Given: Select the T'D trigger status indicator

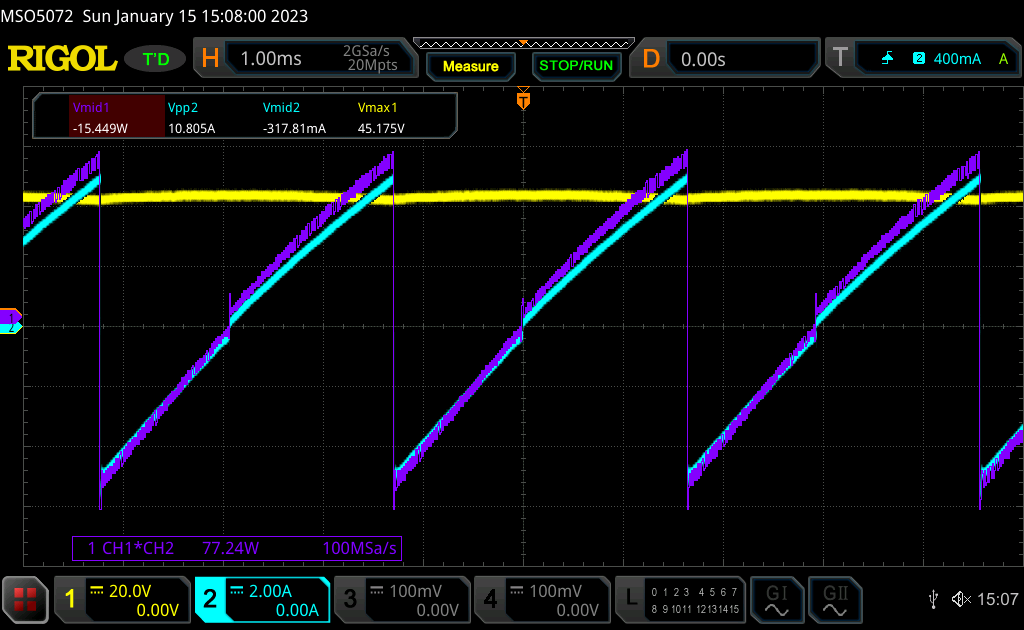Looking at the screenshot, I should (x=156, y=59).
